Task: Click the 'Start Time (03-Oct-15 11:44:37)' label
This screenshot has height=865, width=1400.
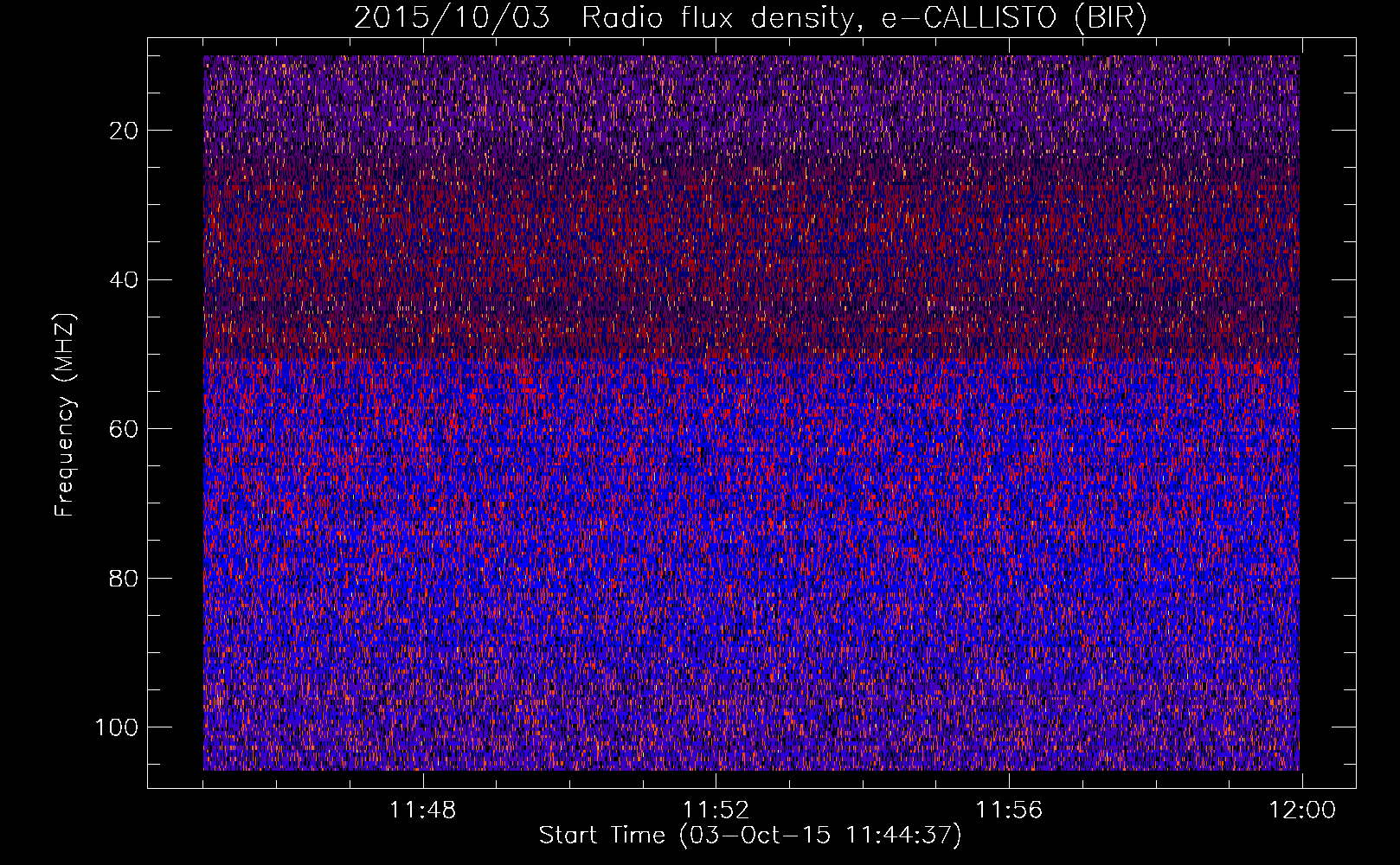Action: pyautogui.click(x=750, y=836)
